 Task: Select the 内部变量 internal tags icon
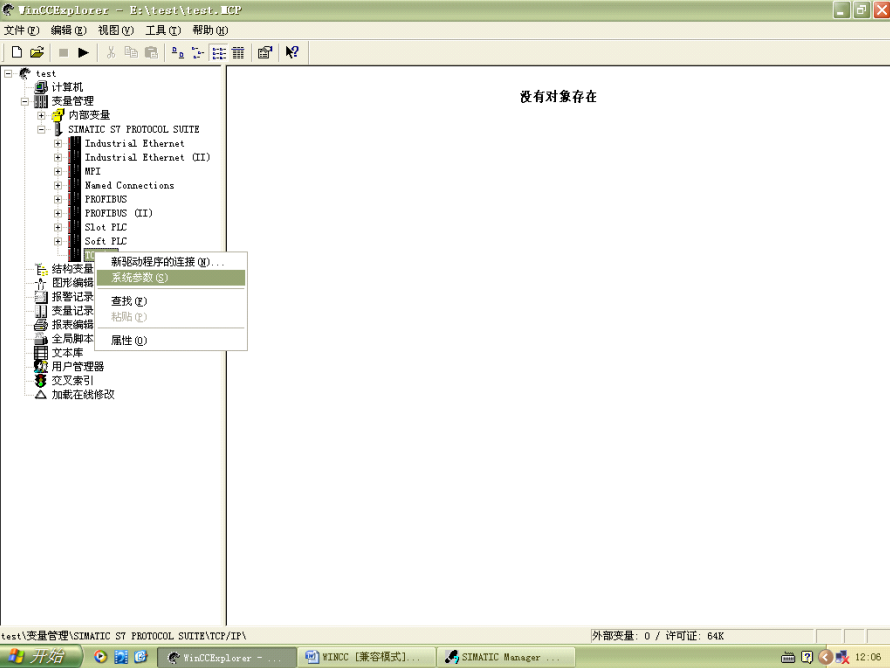point(58,115)
